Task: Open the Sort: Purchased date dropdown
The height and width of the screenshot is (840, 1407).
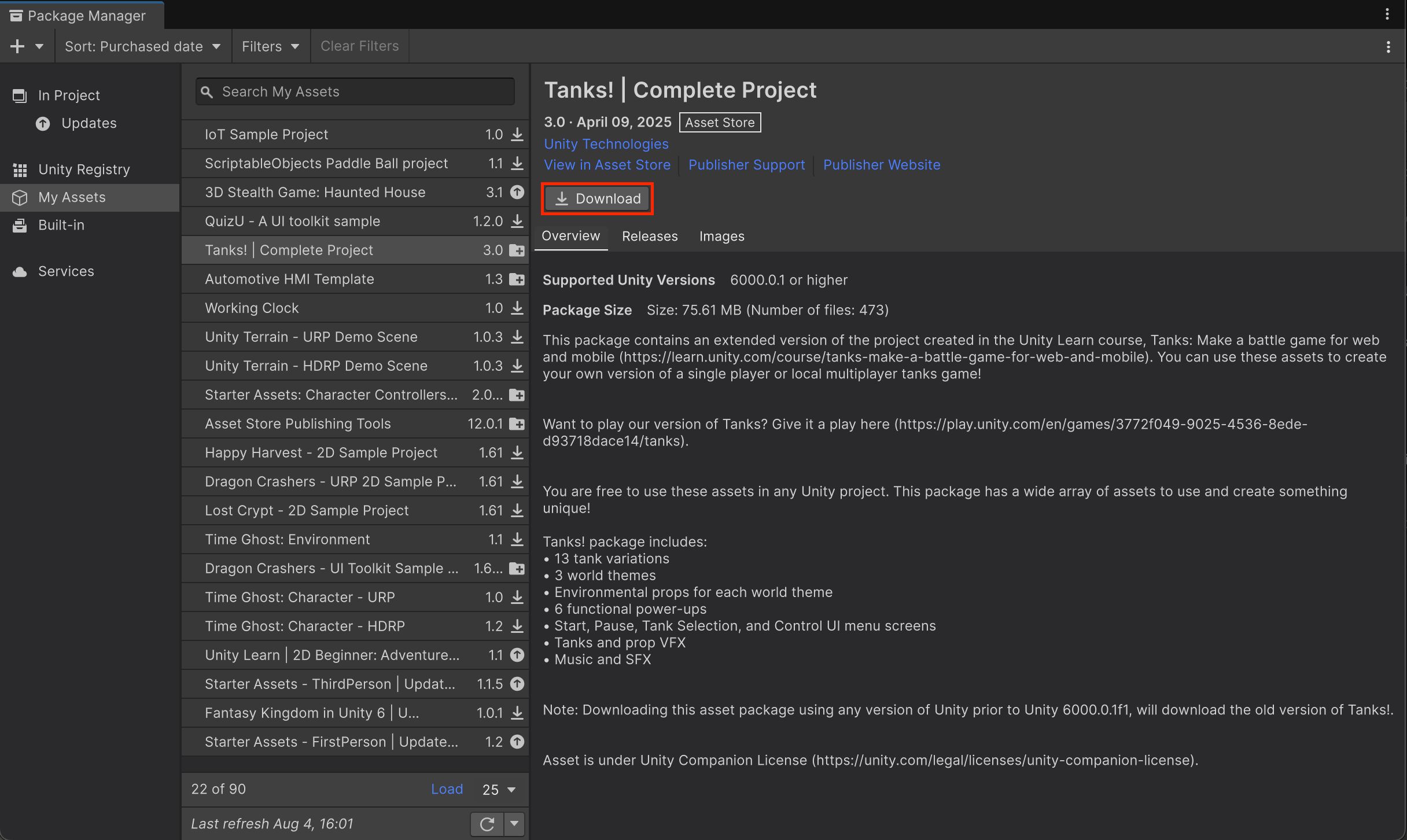Action: point(143,46)
